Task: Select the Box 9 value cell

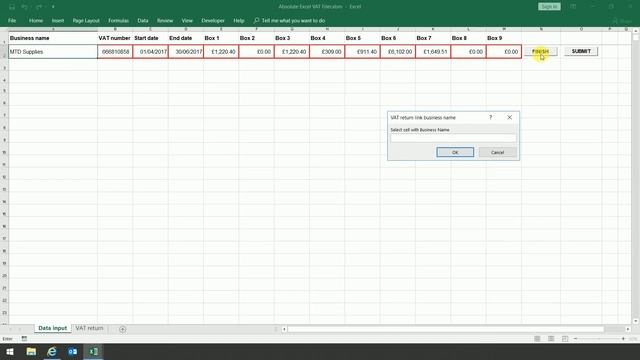Action: point(504,52)
